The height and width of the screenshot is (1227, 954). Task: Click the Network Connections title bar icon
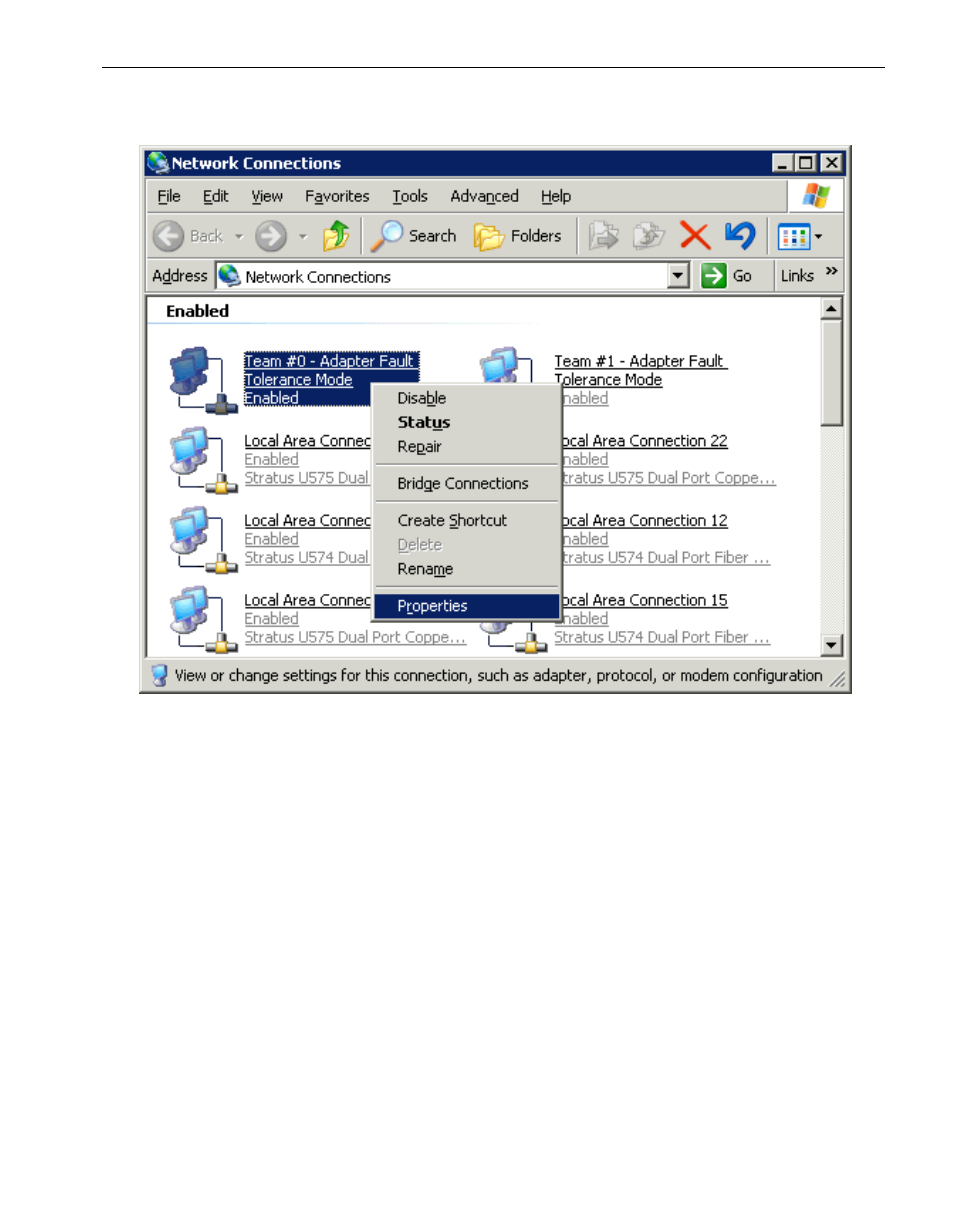tap(157, 163)
